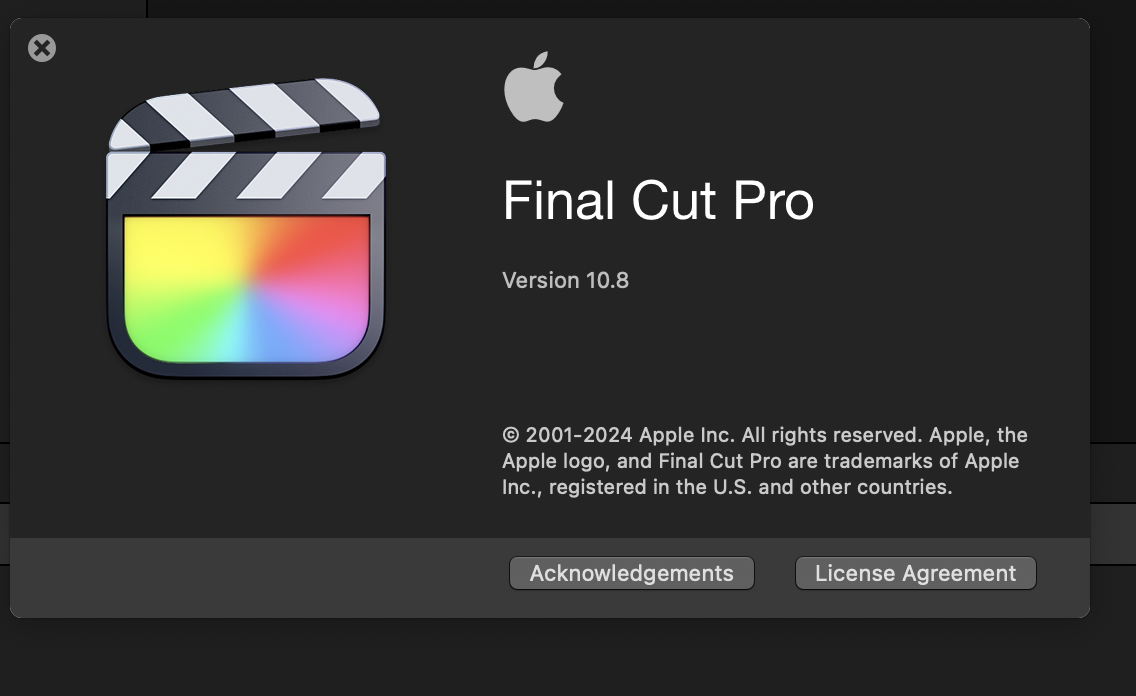The height and width of the screenshot is (696, 1136).
Task: Click the empty area below the clapperboard icon
Action: point(245,460)
